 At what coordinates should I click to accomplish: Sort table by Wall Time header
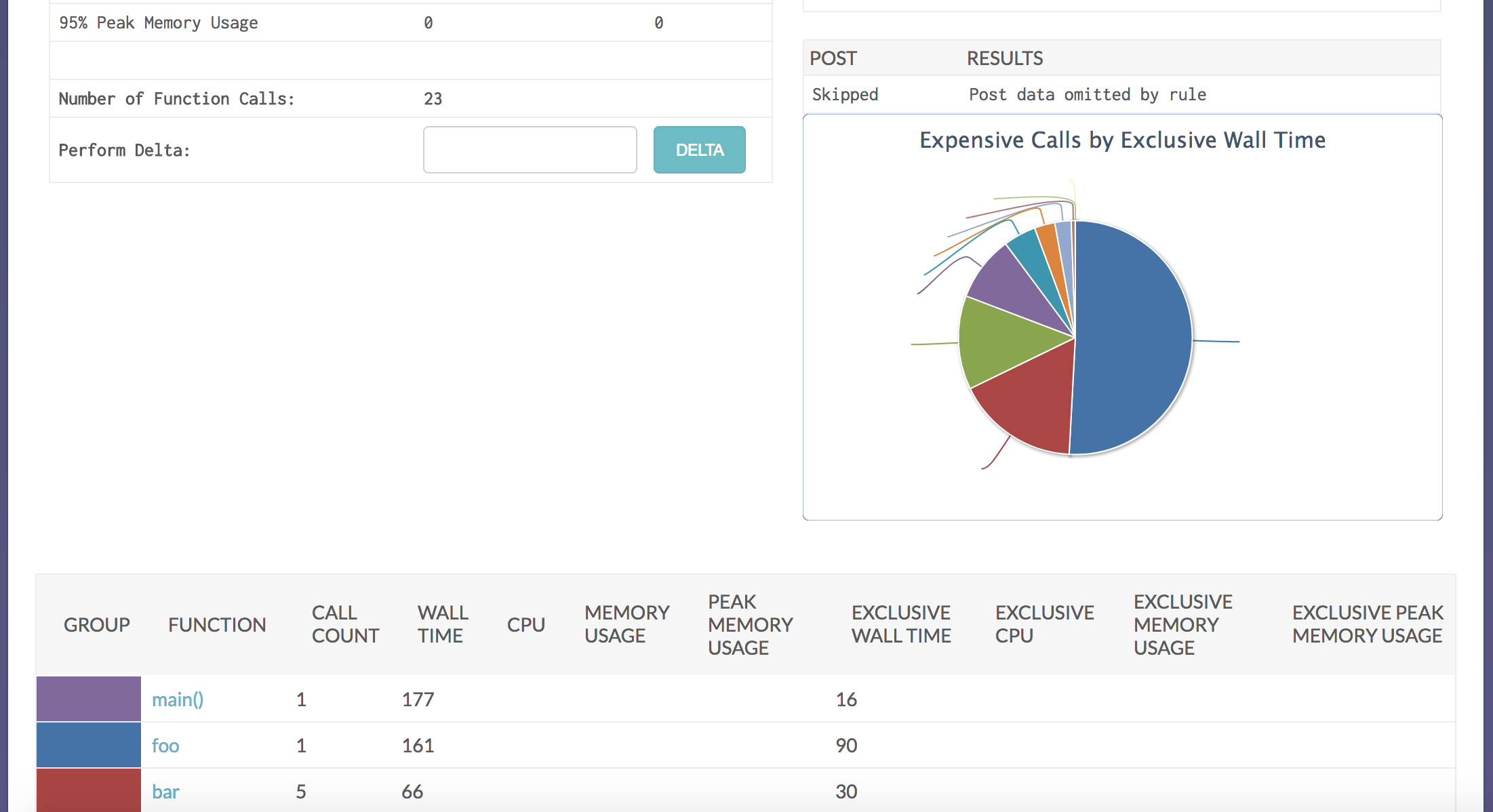pyautogui.click(x=442, y=624)
